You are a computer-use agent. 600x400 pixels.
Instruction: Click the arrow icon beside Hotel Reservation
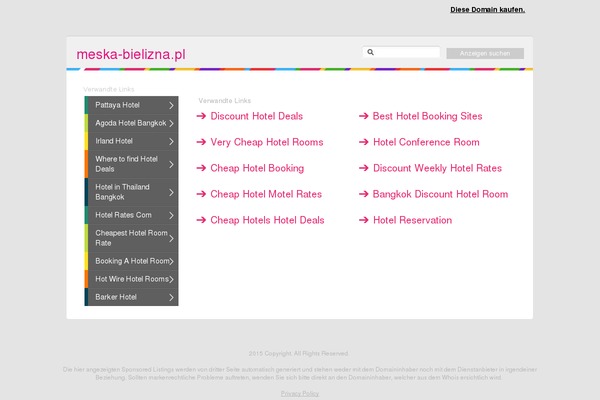363,220
